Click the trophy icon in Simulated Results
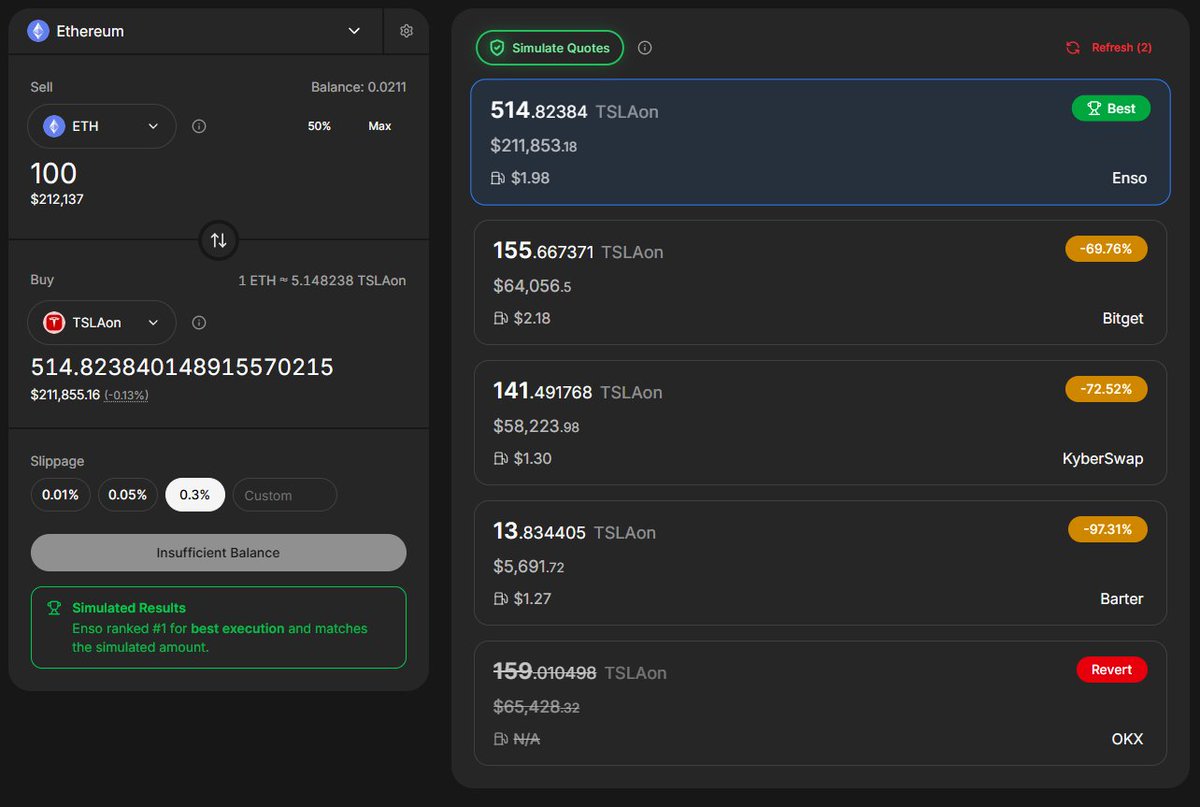 [54, 608]
